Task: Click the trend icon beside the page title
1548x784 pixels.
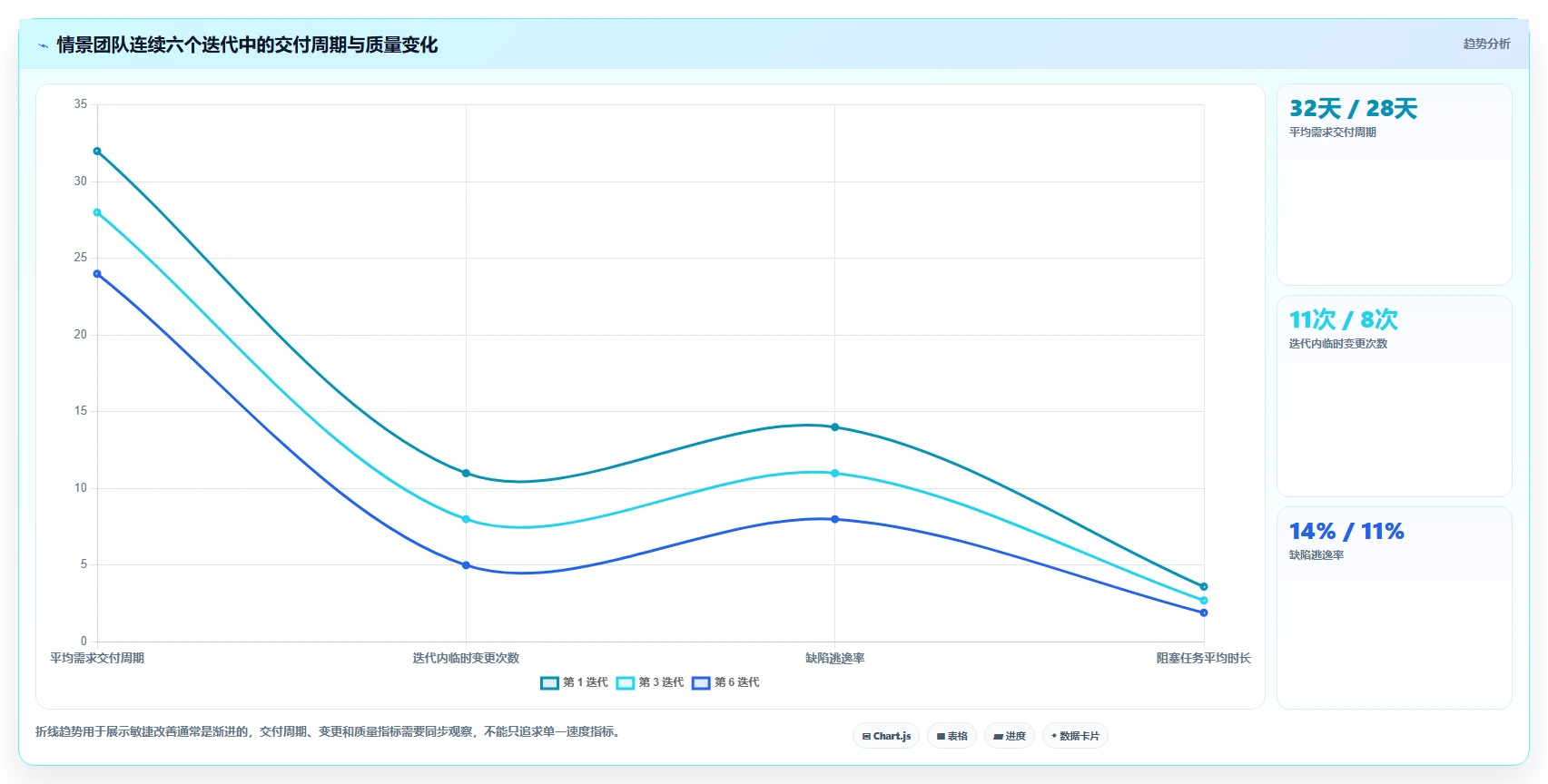Action: pyautogui.click(x=43, y=44)
